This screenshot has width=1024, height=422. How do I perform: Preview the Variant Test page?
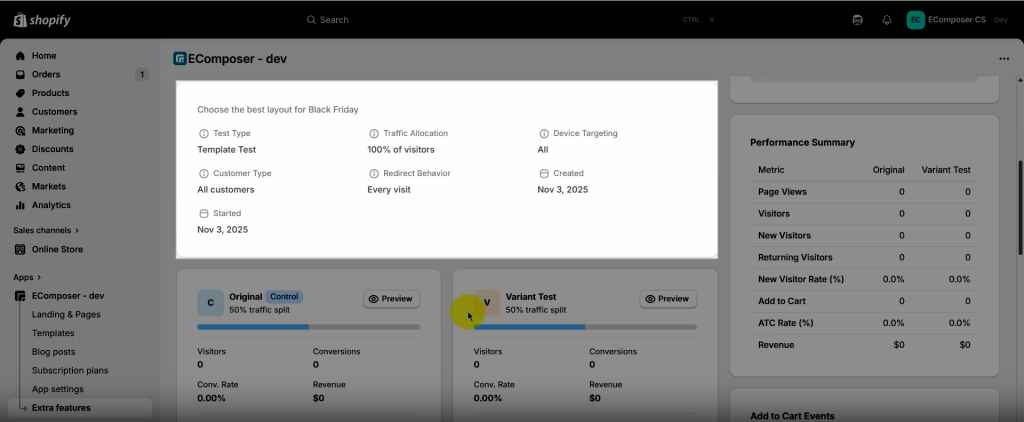pyautogui.click(x=668, y=299)
